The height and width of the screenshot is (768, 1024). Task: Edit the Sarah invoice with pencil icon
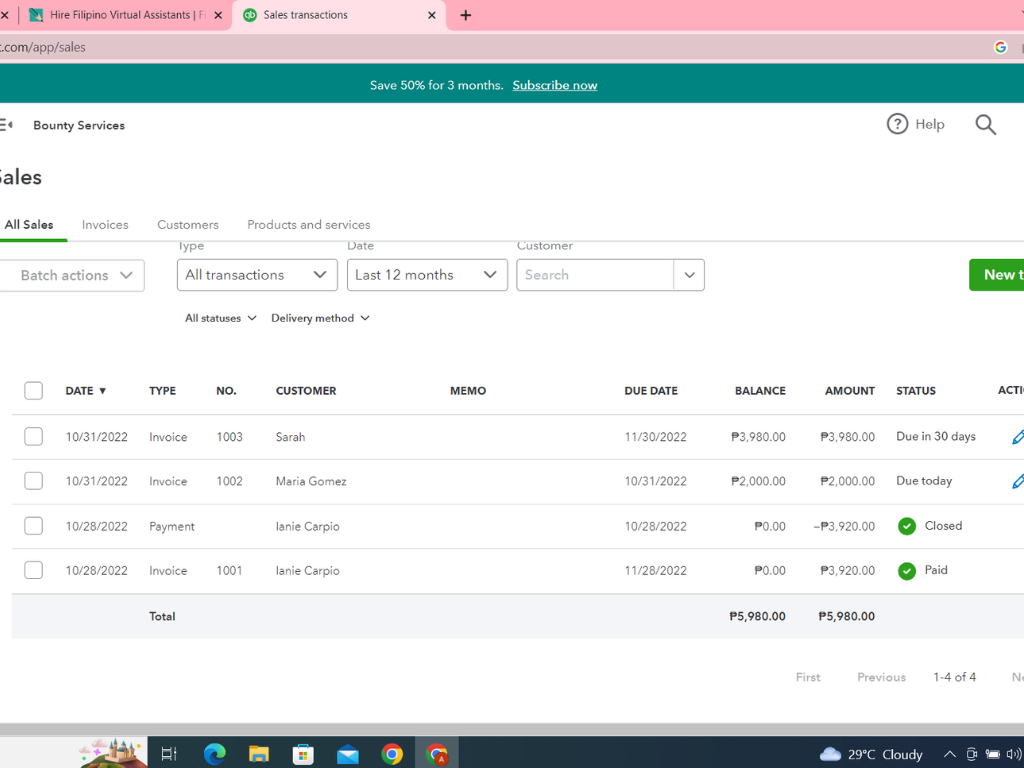1017,437
